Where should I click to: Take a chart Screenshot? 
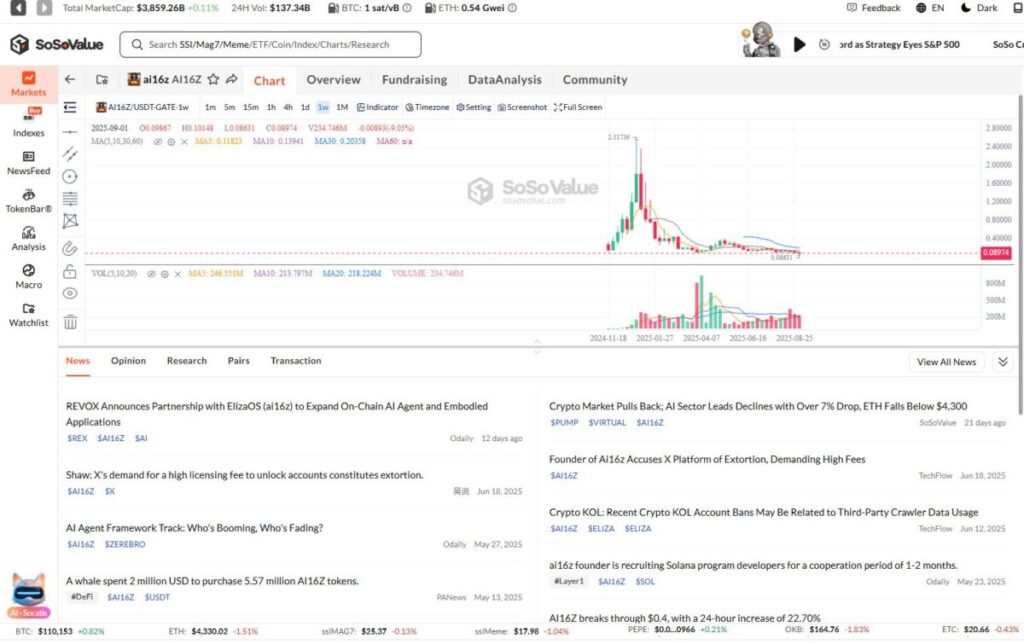[x=522, y=107]
